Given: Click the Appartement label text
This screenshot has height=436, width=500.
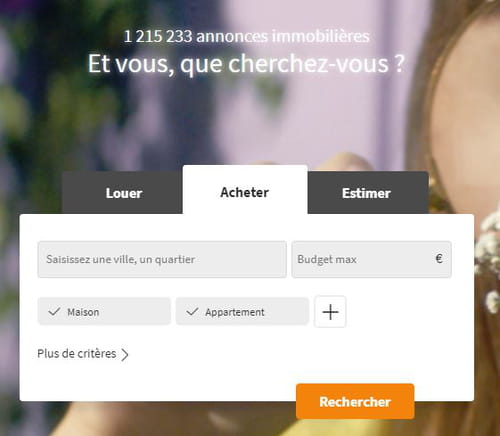Looking at the screenshot, I should (235, 312).
